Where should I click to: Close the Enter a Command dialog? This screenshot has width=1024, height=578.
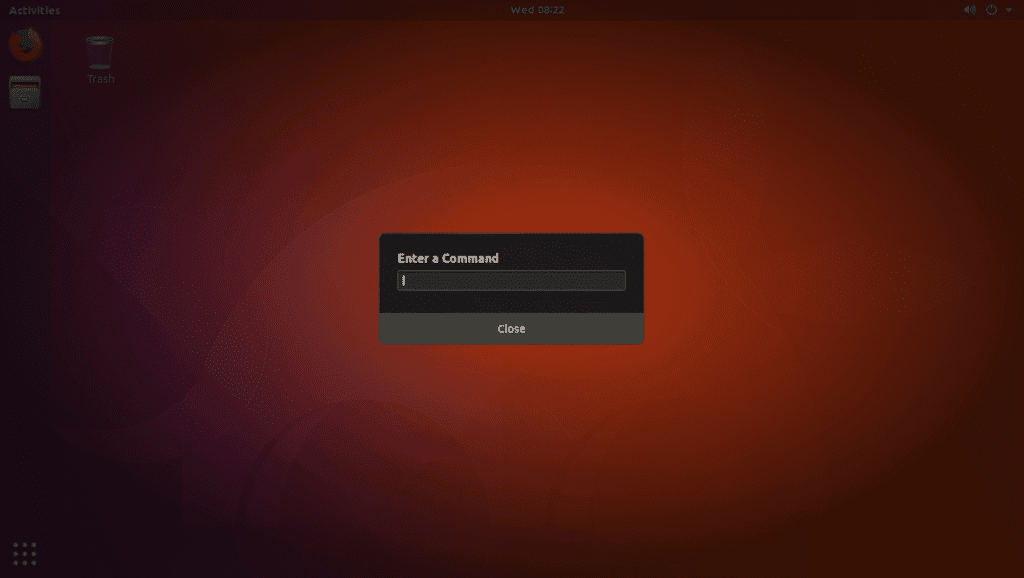coord(511,329)
